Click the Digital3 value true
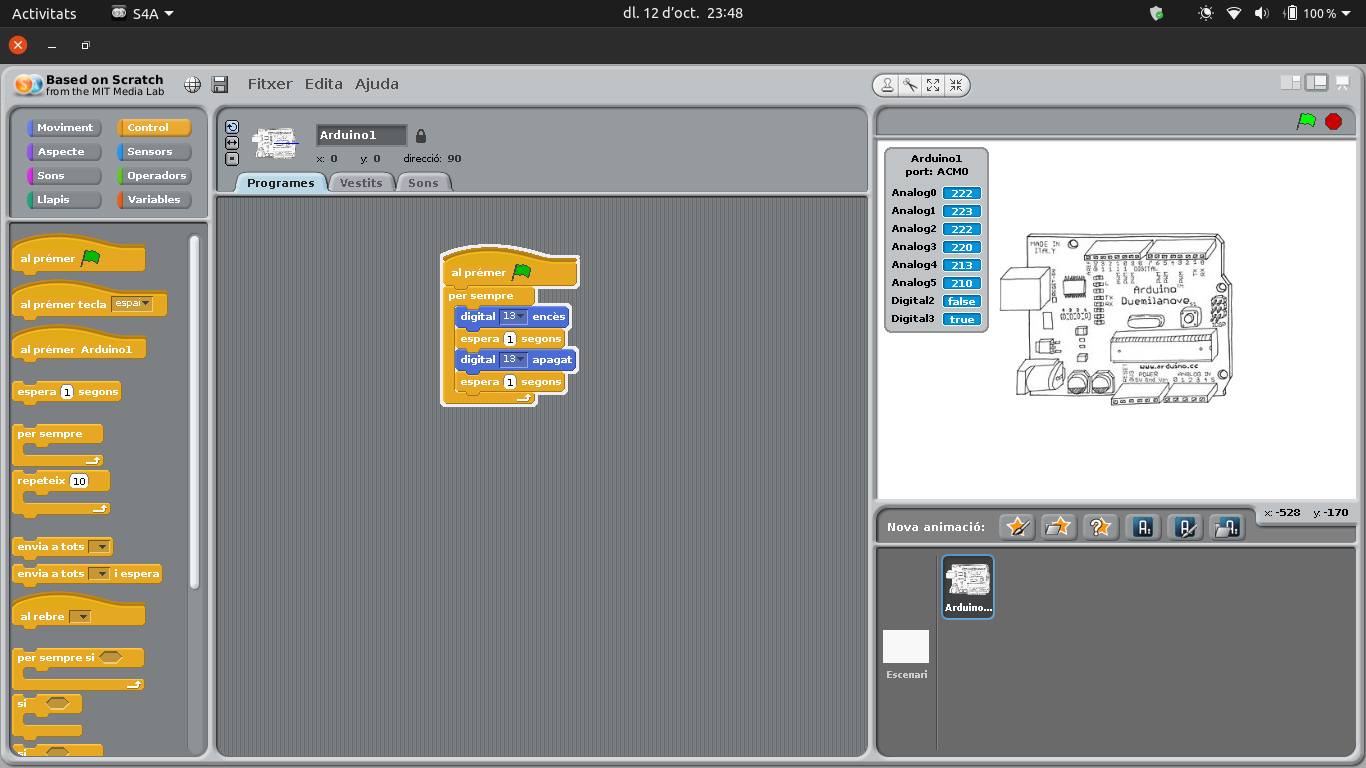 [x=962, y=319]
